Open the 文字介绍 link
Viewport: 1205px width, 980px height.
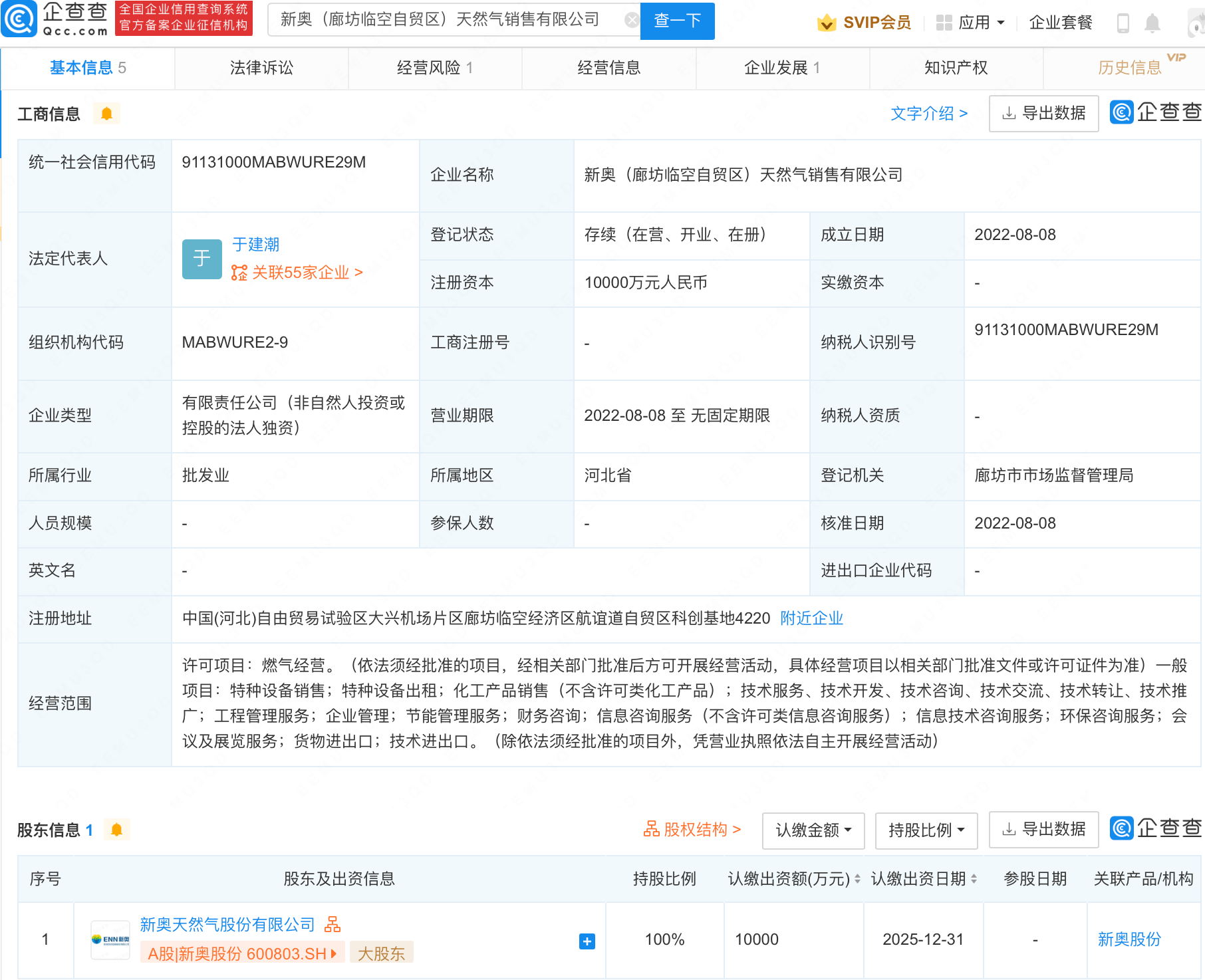(929, 114)
